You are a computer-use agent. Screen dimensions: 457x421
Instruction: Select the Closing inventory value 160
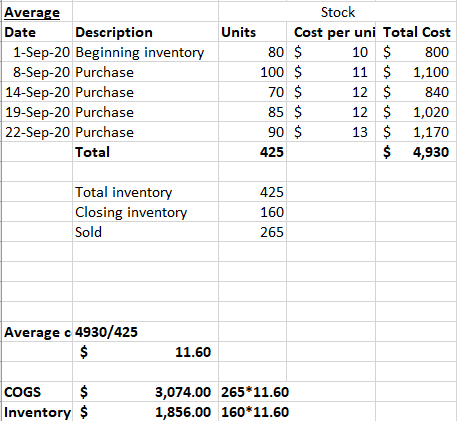pyautogui.click(x=253, y=212)
